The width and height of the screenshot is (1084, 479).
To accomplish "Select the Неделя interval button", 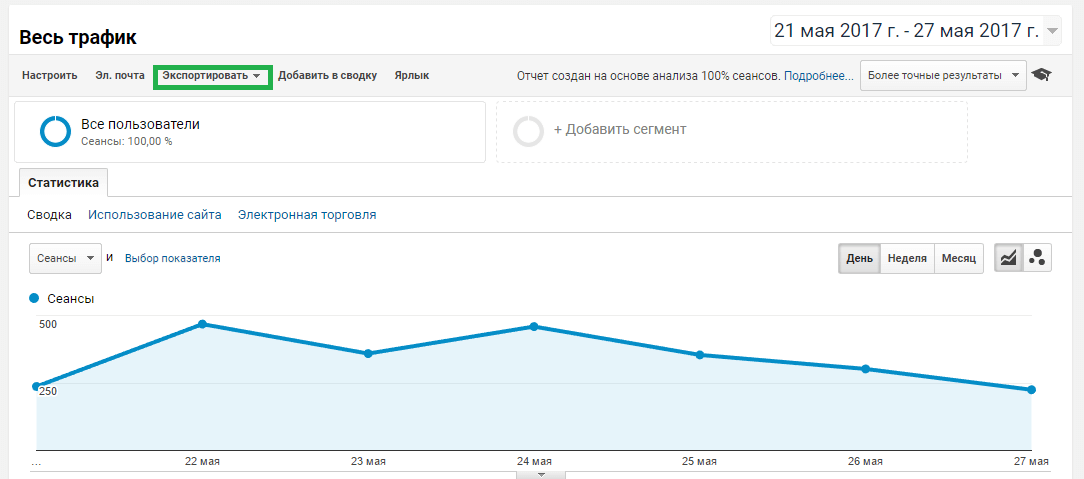I will click(906, 258).
